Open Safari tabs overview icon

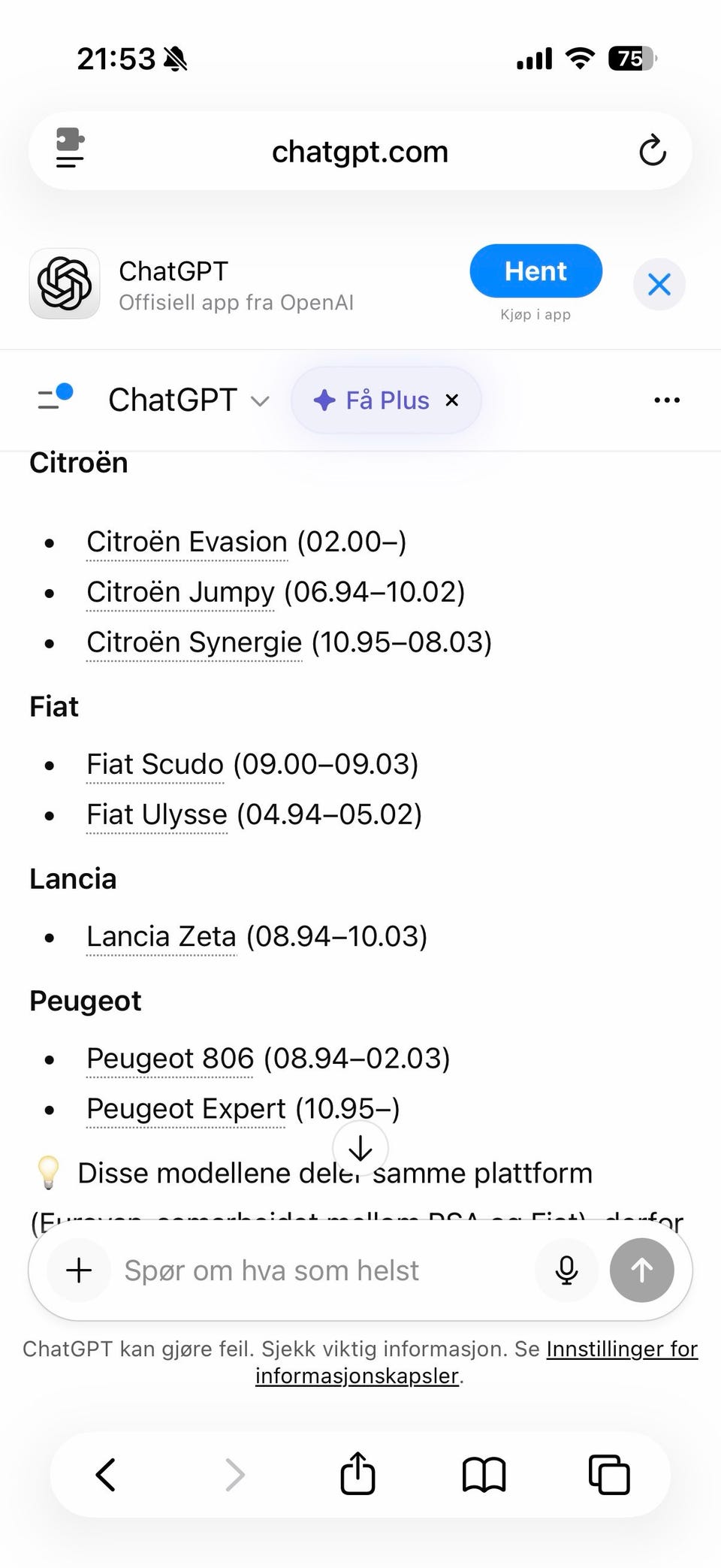608,1474
